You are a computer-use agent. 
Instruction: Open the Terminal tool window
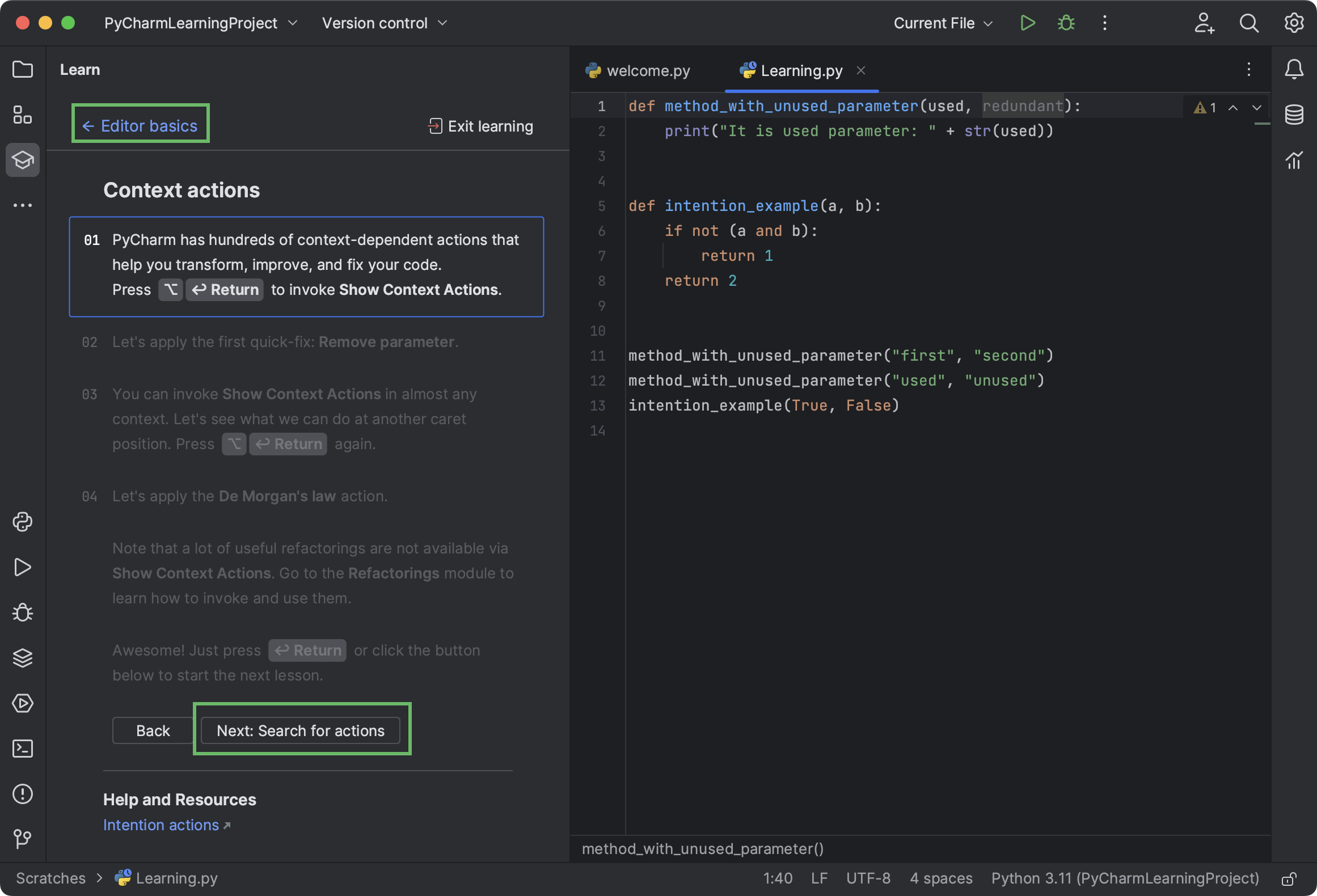coord(23,749)
